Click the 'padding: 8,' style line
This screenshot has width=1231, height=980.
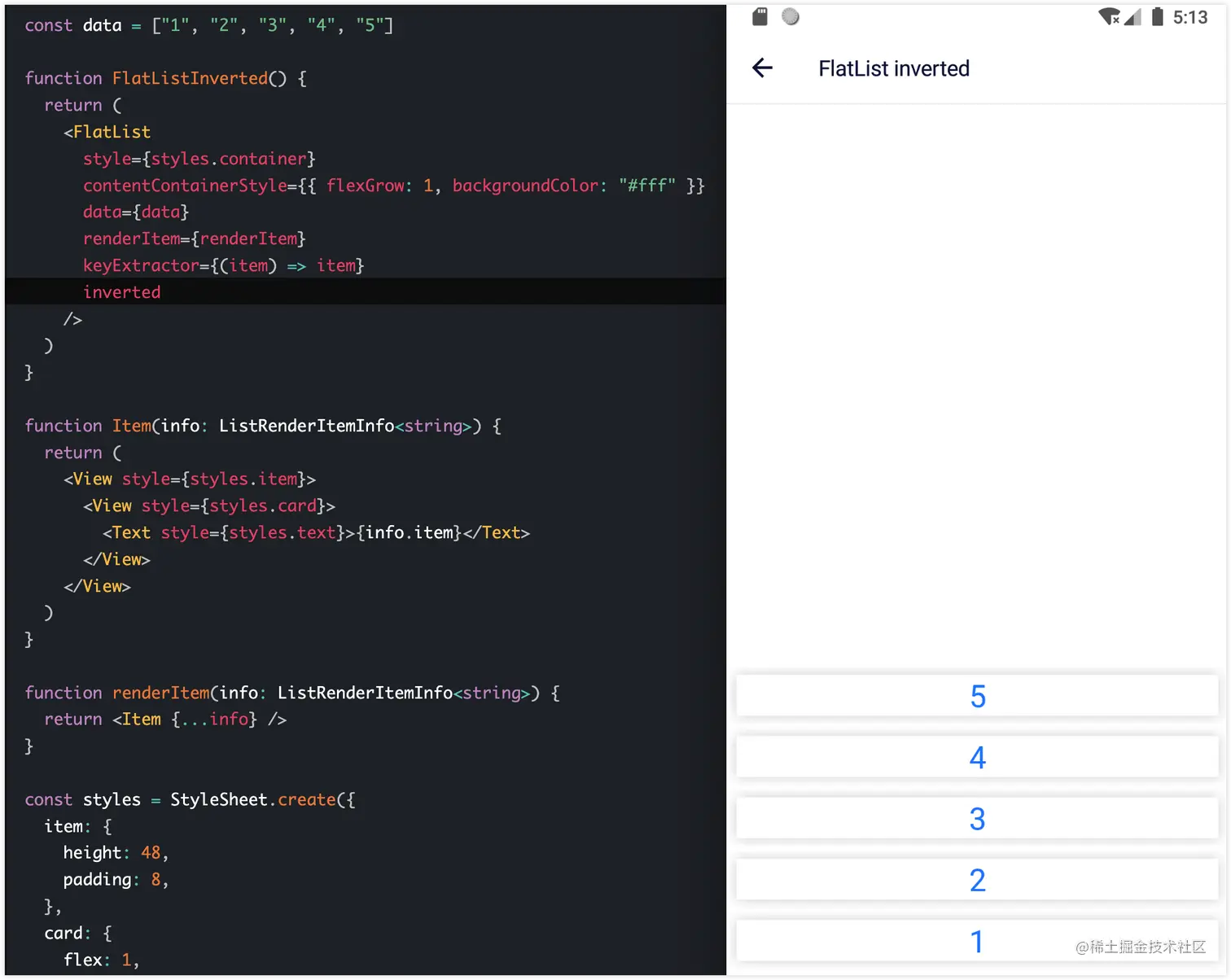coord(116,880)
